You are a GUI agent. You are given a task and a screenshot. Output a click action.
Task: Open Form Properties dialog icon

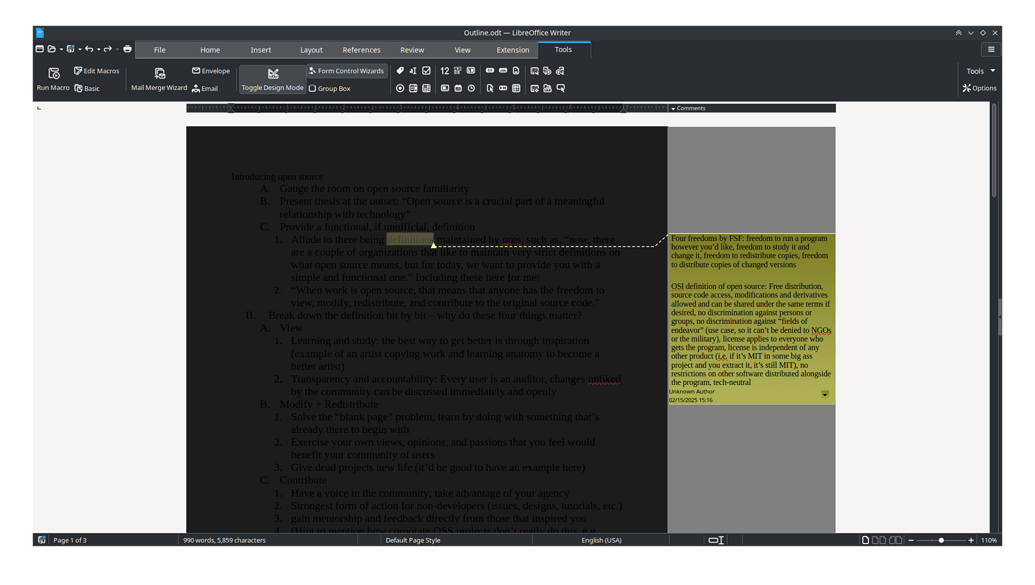[x=547, y=71]
